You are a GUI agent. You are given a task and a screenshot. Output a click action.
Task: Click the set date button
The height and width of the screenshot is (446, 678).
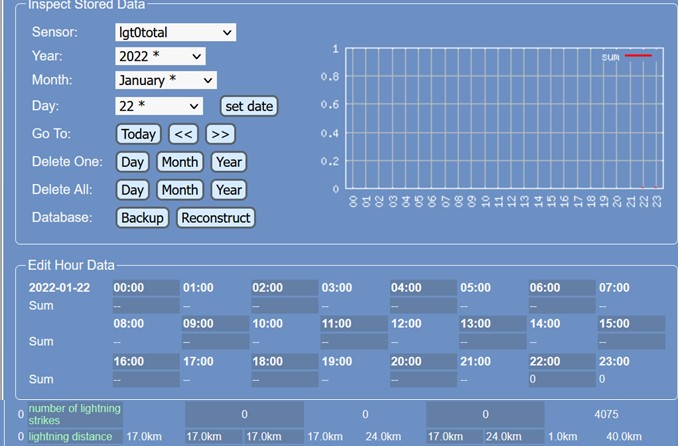pyautogui.click(x=249, y=106)
